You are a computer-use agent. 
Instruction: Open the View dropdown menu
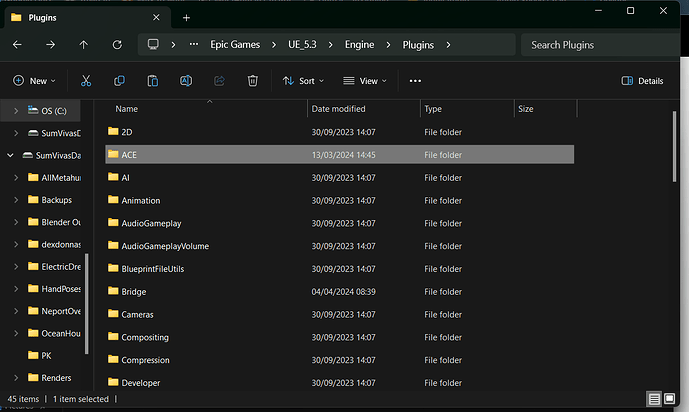pos(365,81)
